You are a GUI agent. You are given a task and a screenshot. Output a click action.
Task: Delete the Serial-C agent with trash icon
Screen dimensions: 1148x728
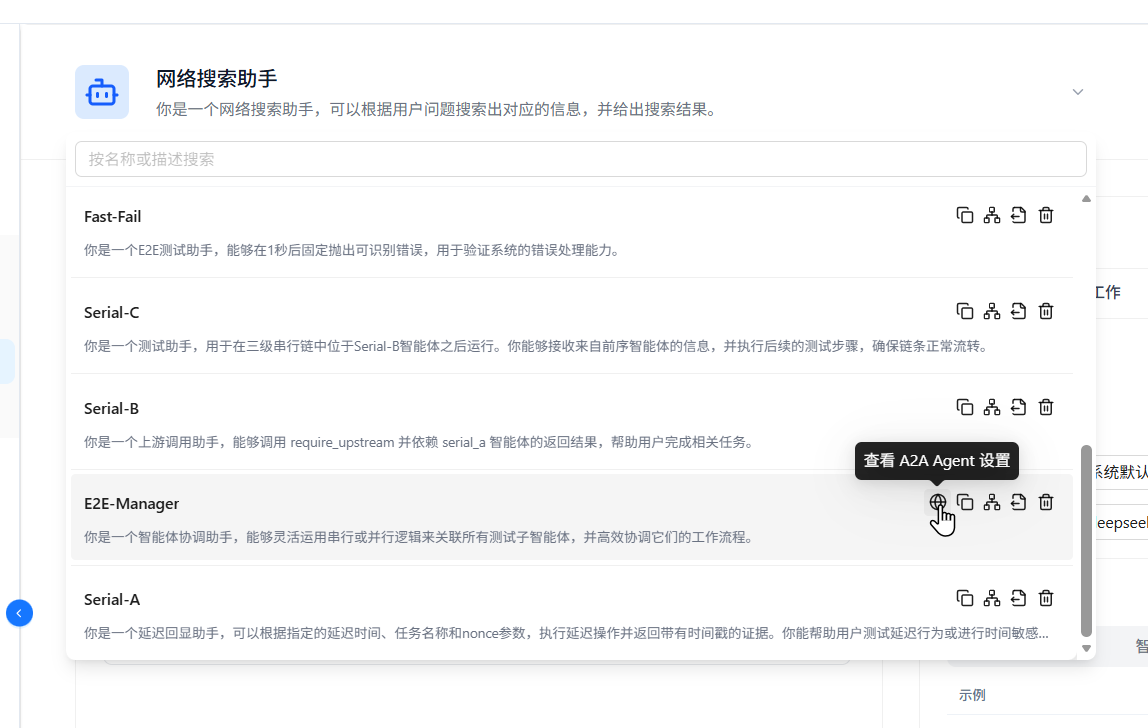coord(1046,311)
